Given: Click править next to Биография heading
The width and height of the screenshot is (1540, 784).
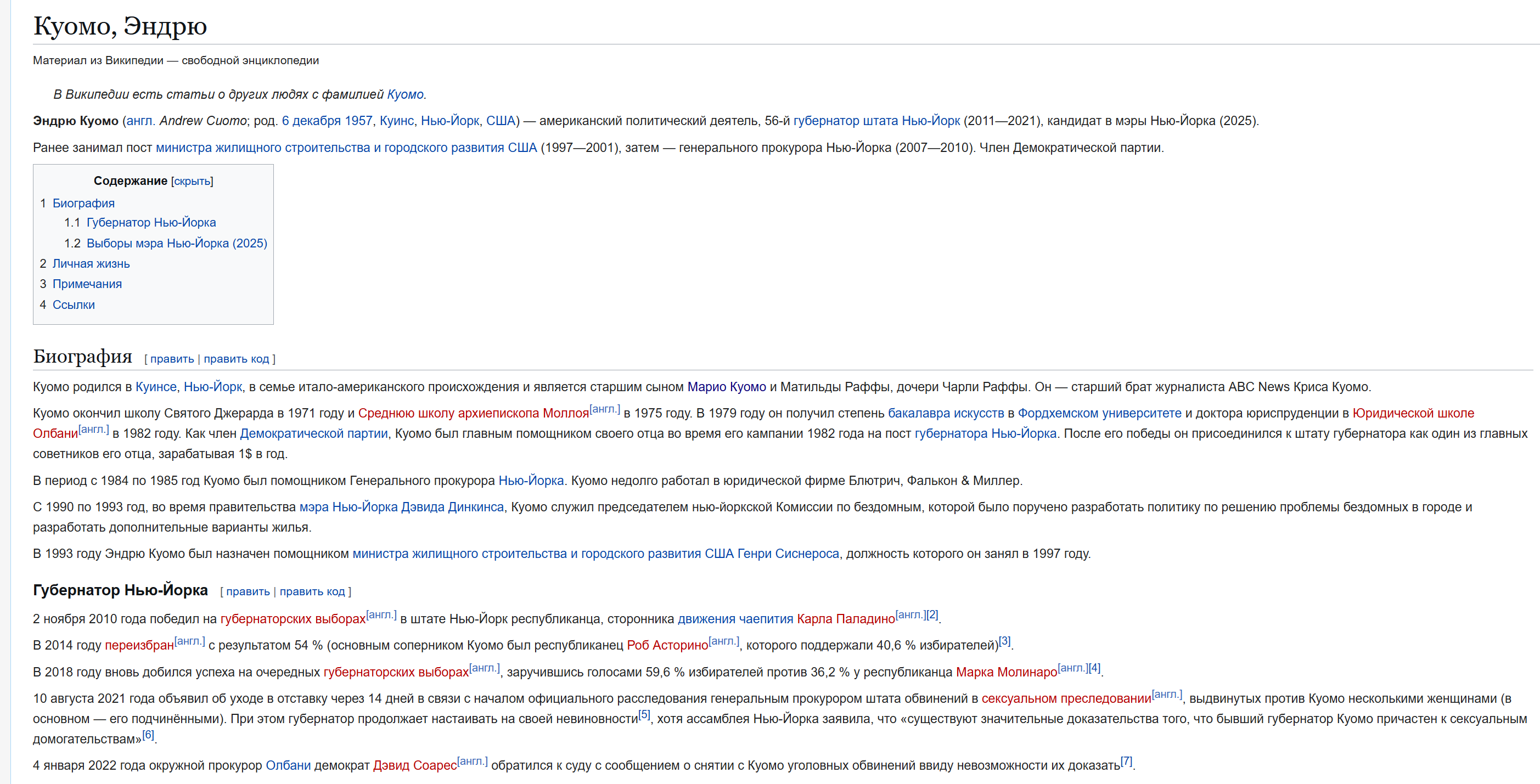Looking at the screenshot, I should coord(172,359).
